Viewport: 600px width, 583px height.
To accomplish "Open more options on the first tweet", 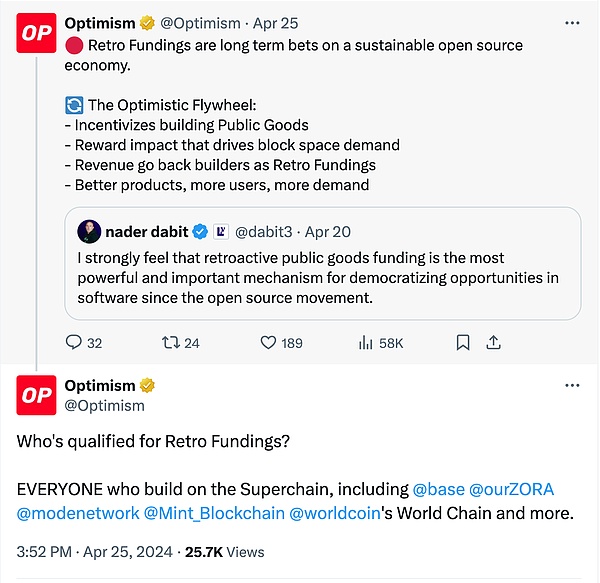I will coord(571,23).
